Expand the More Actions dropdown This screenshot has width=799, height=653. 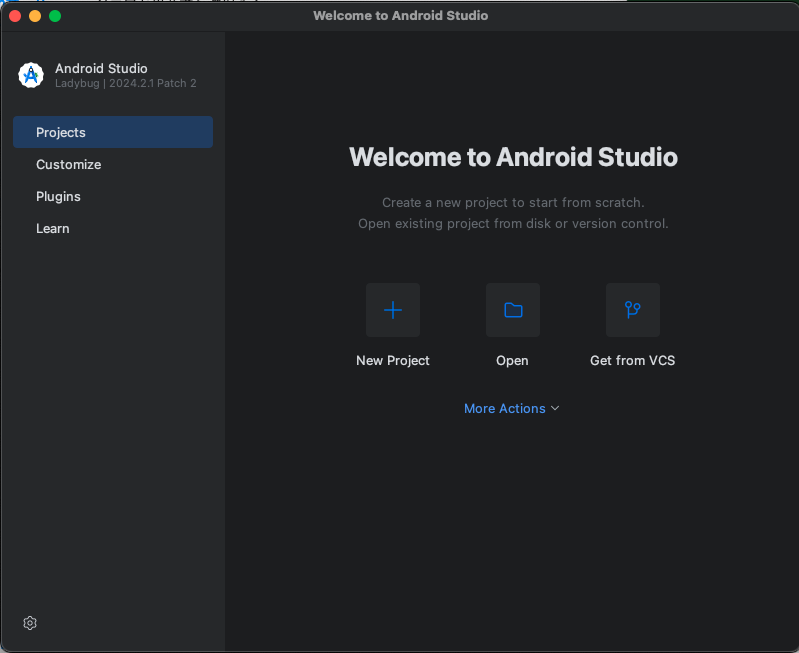(x=512, y=408)
